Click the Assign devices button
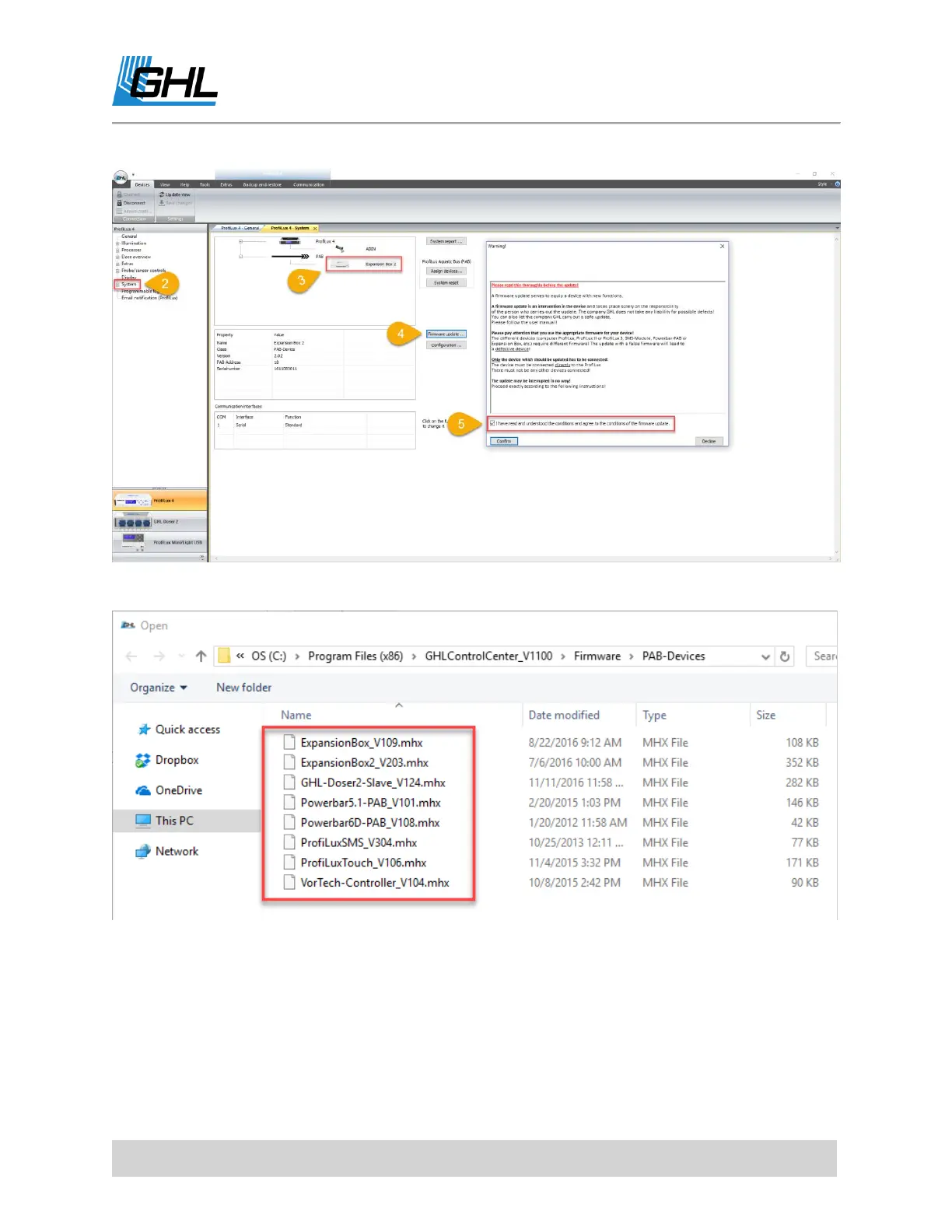Screen dimensions: 952x1232 pyautogui.click(x=446, y=271)
